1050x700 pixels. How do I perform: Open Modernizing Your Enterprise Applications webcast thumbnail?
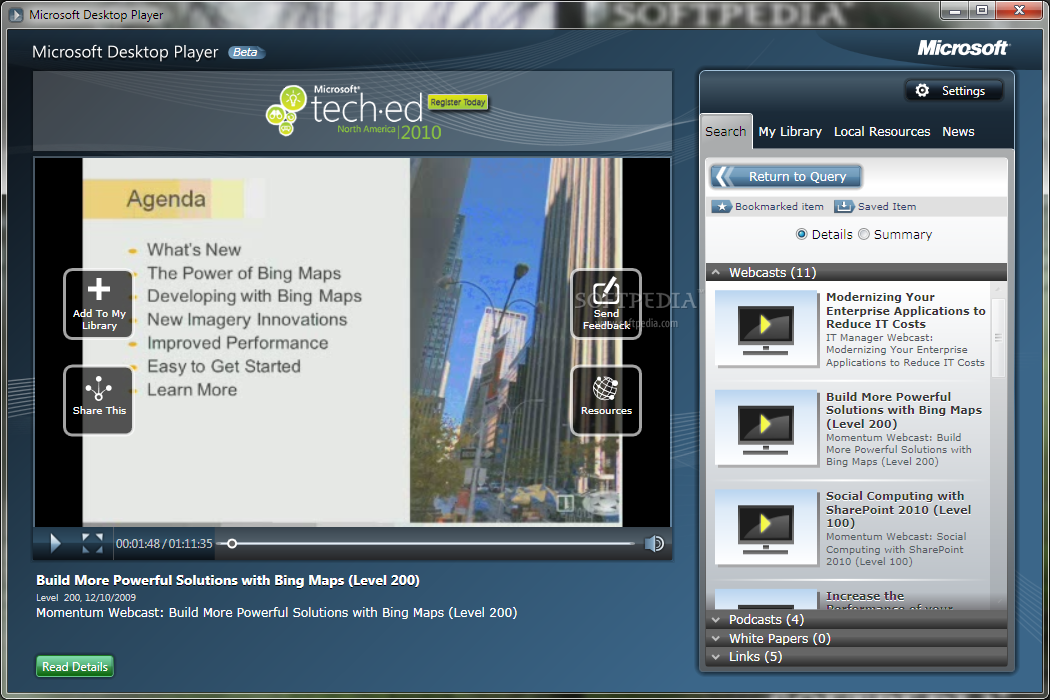766,328
